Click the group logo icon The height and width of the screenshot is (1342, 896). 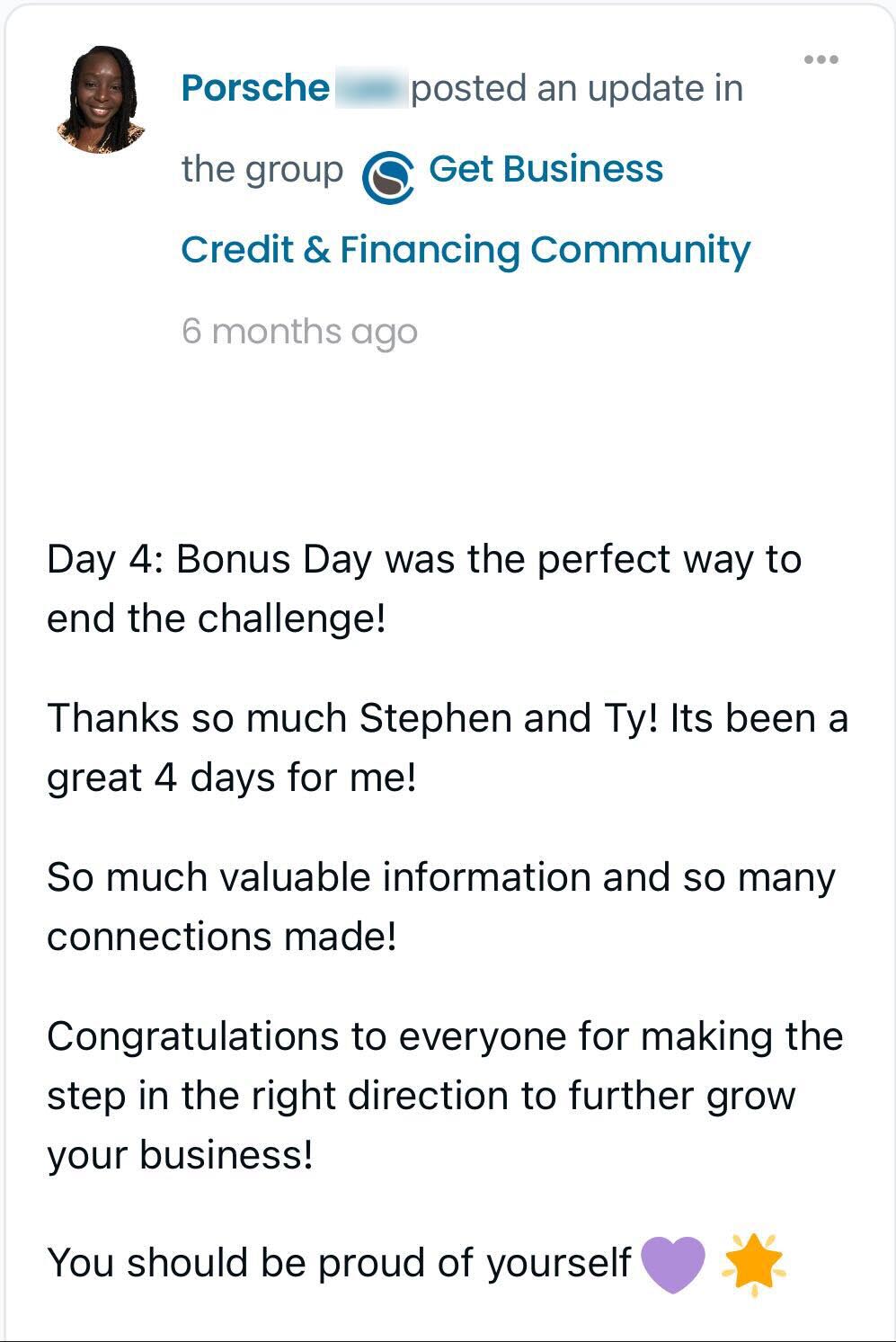(x=387, y=176)
